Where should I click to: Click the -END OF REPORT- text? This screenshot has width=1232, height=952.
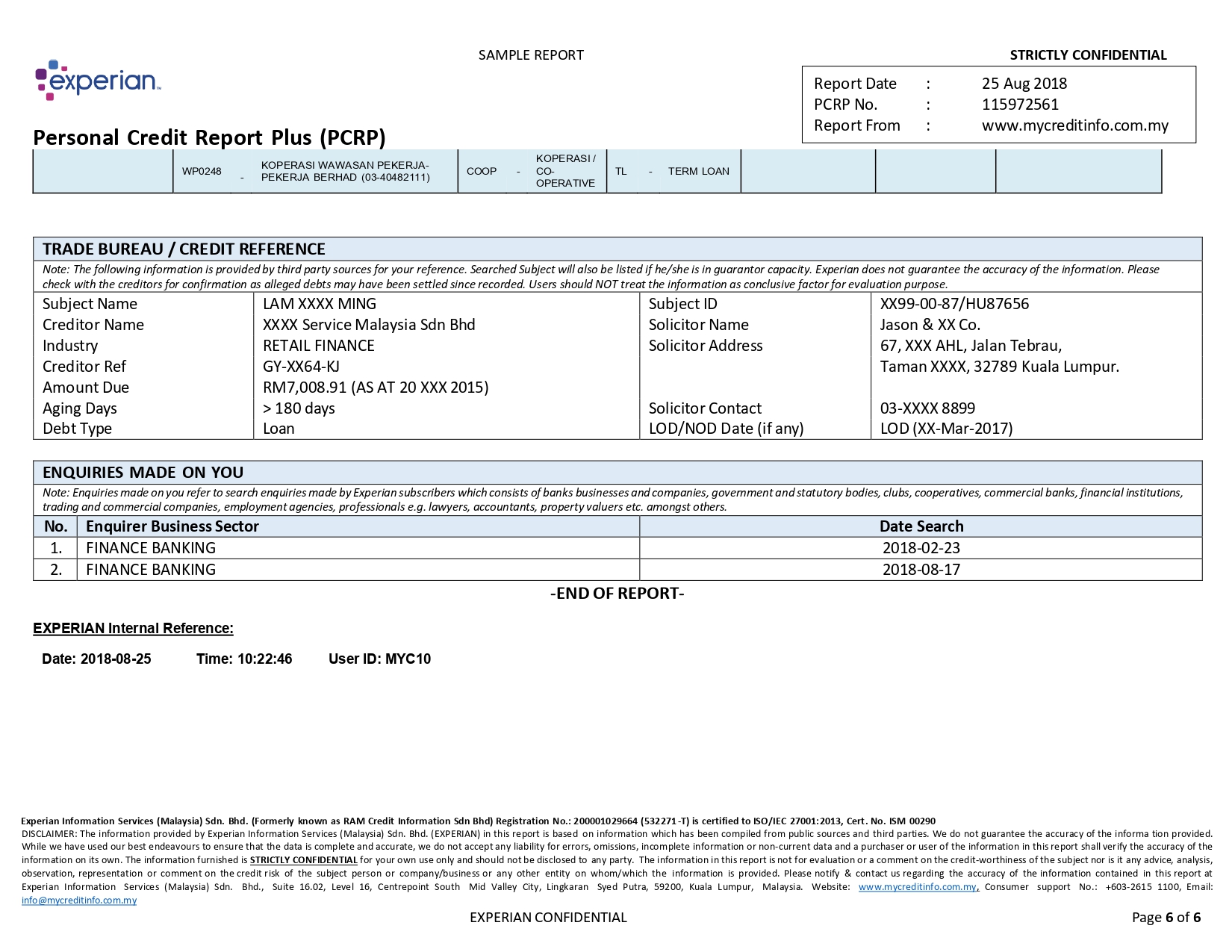617,594
